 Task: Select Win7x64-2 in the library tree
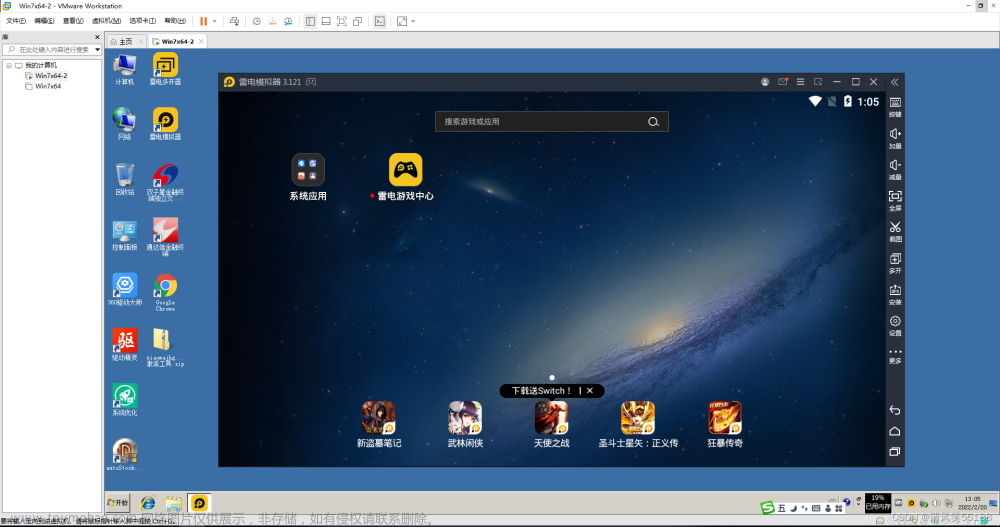coord(51,75)
